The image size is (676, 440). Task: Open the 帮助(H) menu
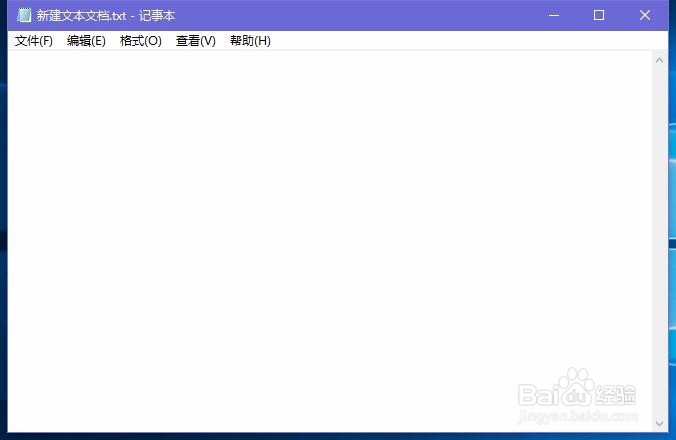click(250, 41)
